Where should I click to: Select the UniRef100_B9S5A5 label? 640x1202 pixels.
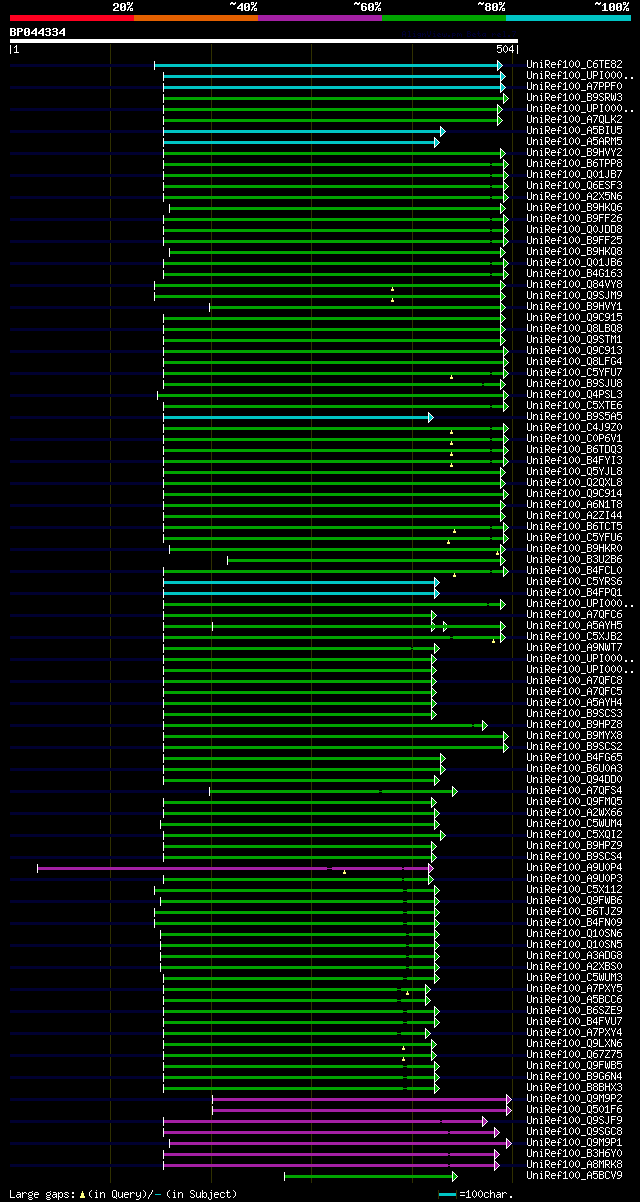point(574,417)
